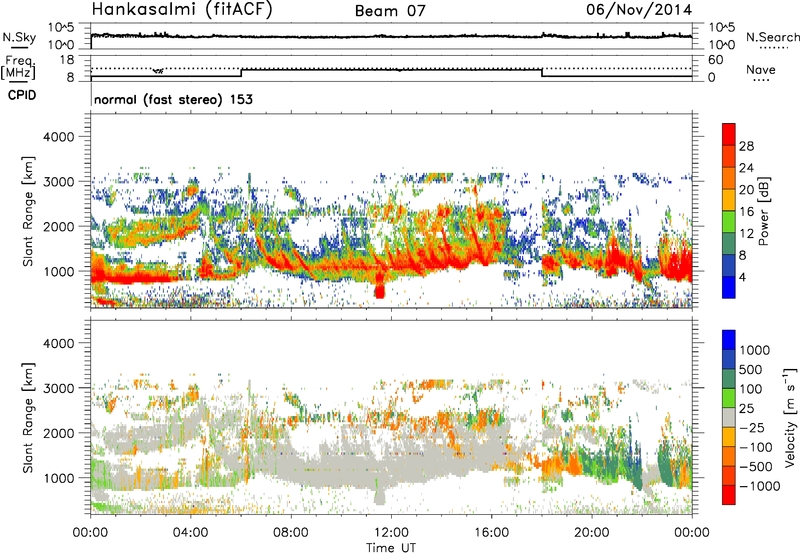Click the Power [dB] colorbar label
This screenshot has width=800, height=554.
click(x=763, y=211)
